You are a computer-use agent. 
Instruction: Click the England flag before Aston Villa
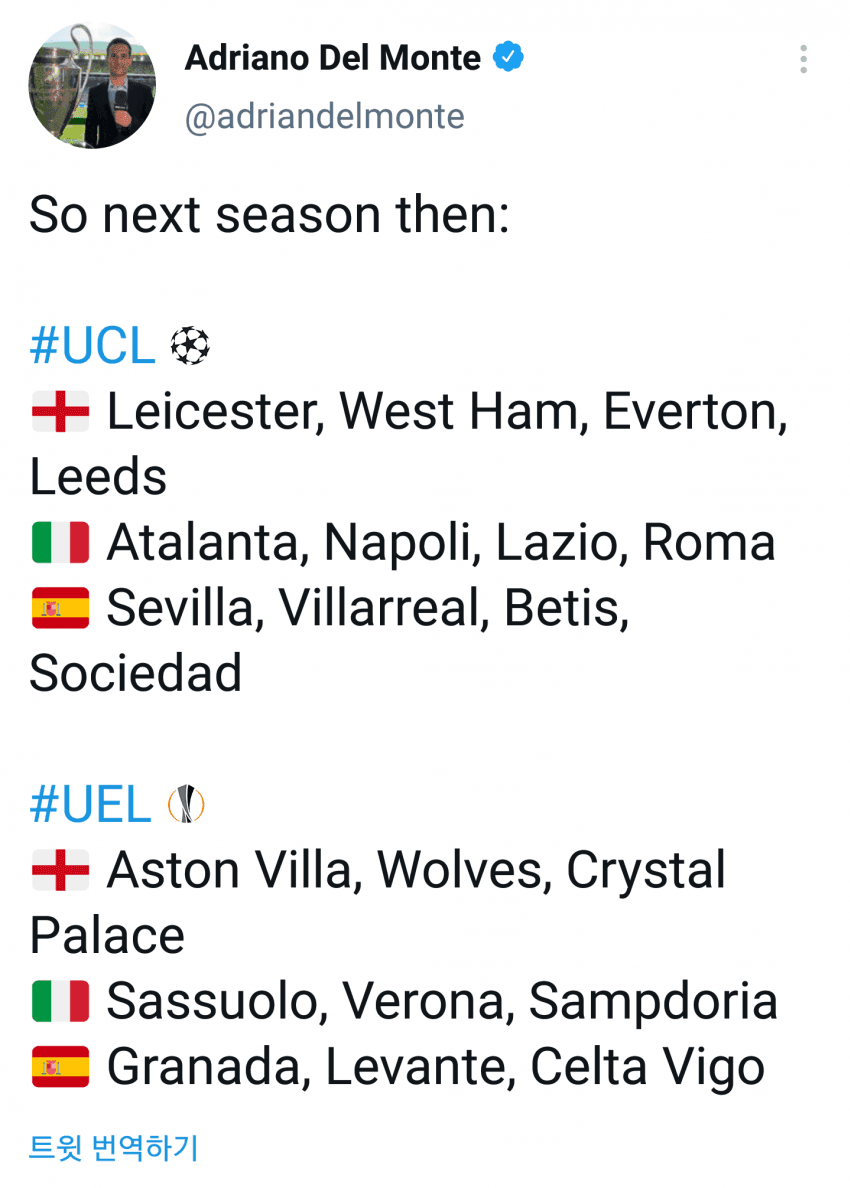[61, 871]
